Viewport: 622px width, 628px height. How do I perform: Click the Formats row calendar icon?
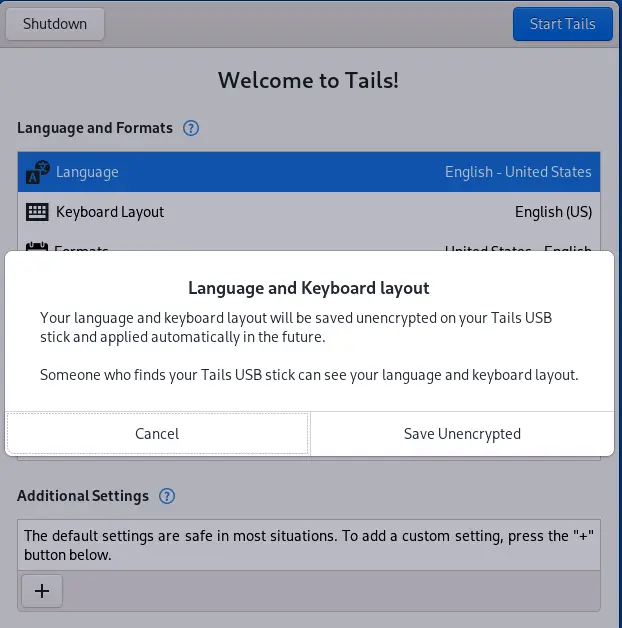[x=37, y=247]
